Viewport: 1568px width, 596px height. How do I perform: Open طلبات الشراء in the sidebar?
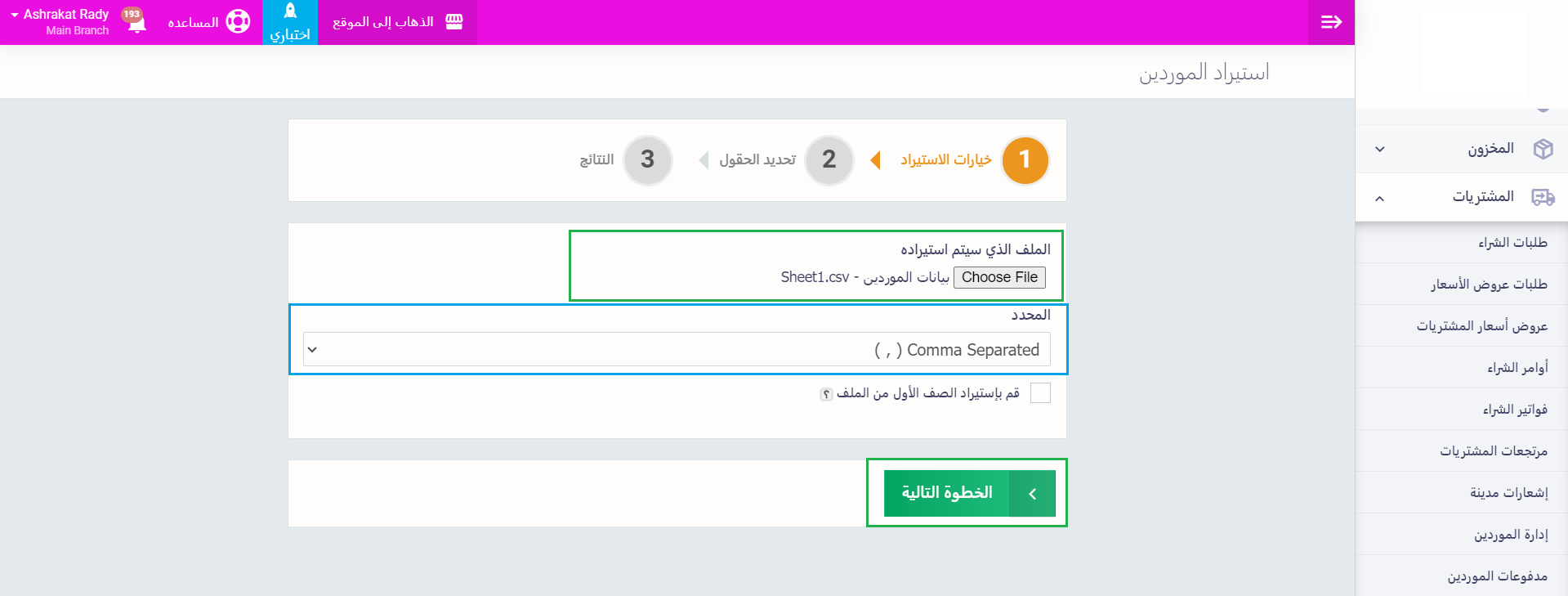pos(1512,243)
